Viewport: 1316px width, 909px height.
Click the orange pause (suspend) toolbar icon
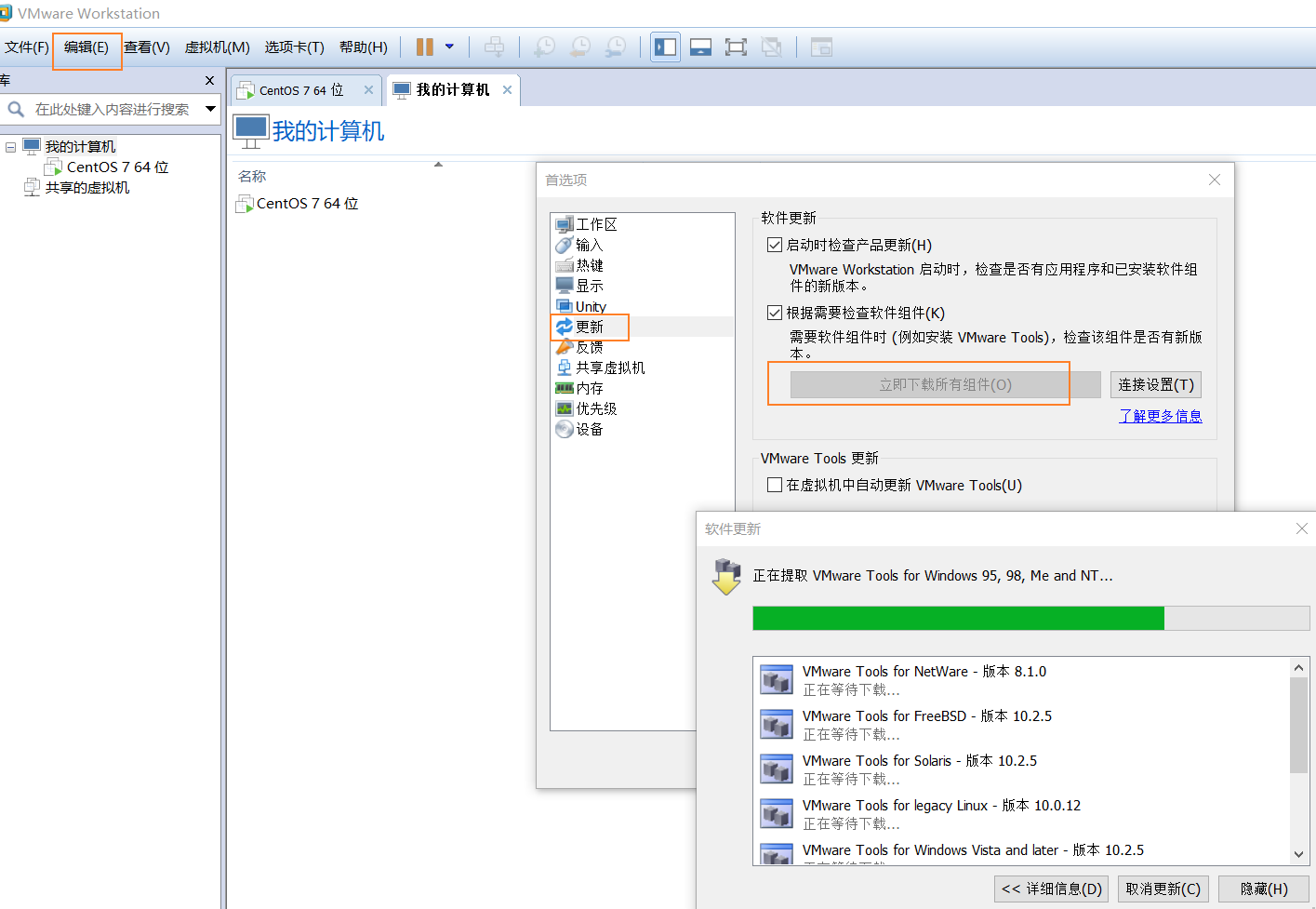[x=425, y=47]
